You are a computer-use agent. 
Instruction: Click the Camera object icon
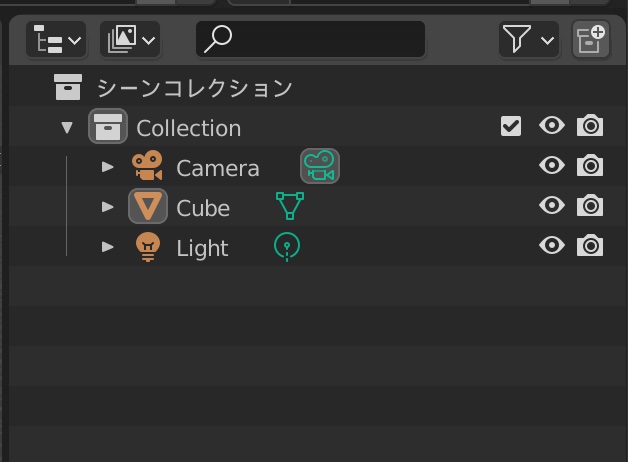click(147, 167)
